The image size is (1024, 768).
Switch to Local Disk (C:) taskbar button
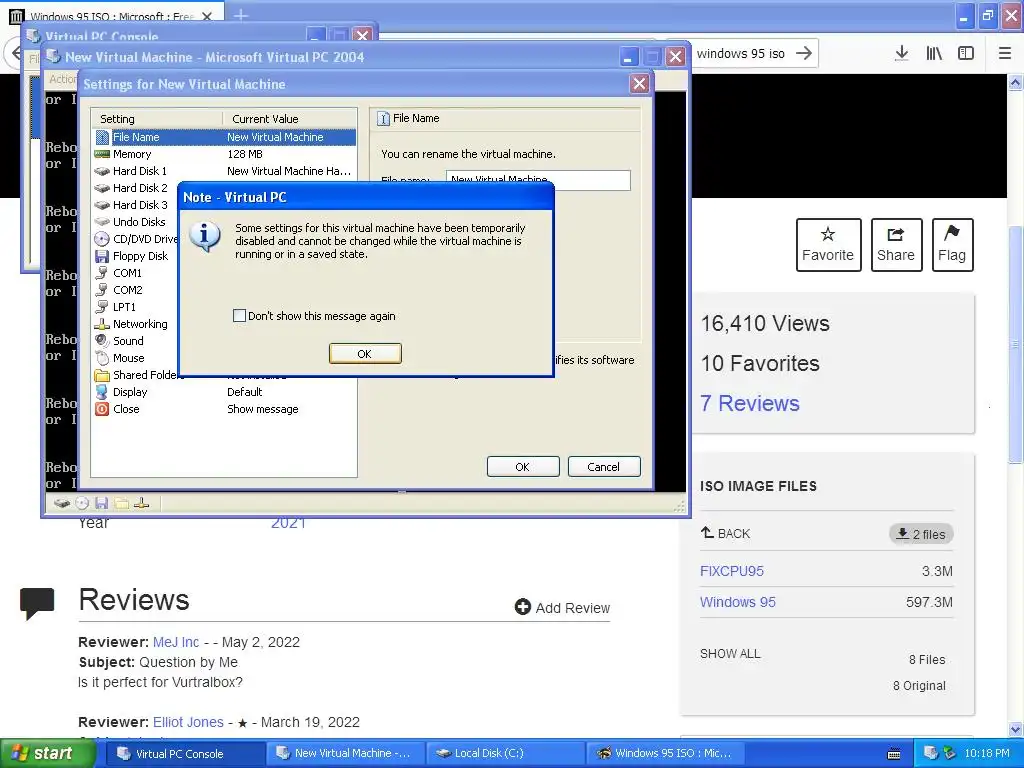[505, 754]
